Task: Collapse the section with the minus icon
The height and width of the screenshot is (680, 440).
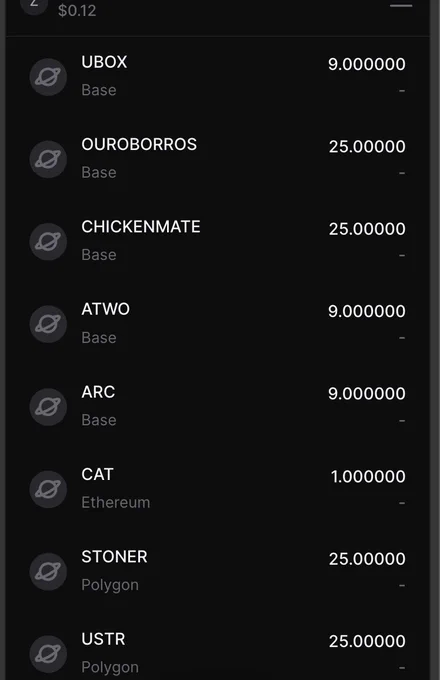Action: click(401, 6)
